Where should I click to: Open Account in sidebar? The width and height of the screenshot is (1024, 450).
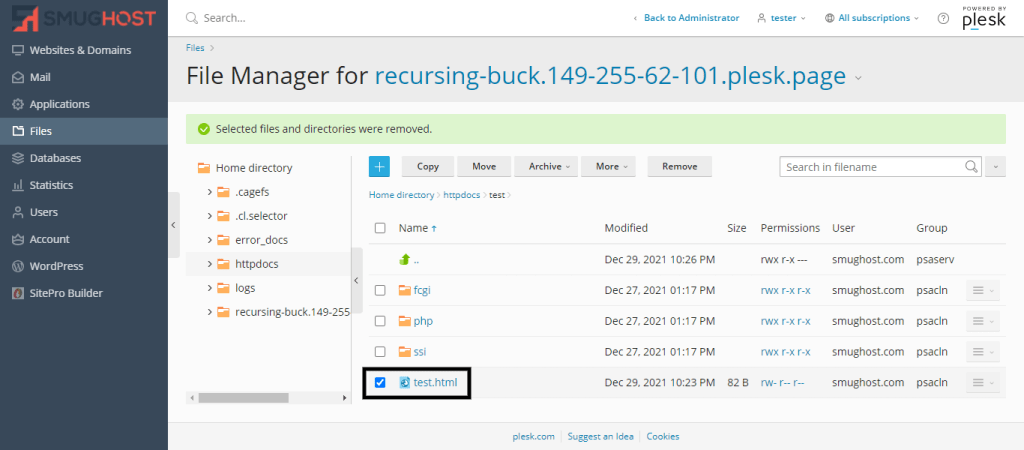(x=84, y=239)
